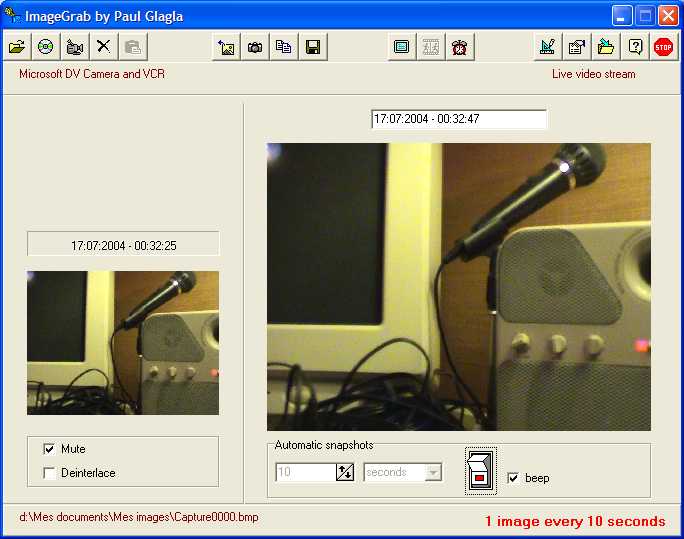Click the red STOP sign icon

coord(663,46)
